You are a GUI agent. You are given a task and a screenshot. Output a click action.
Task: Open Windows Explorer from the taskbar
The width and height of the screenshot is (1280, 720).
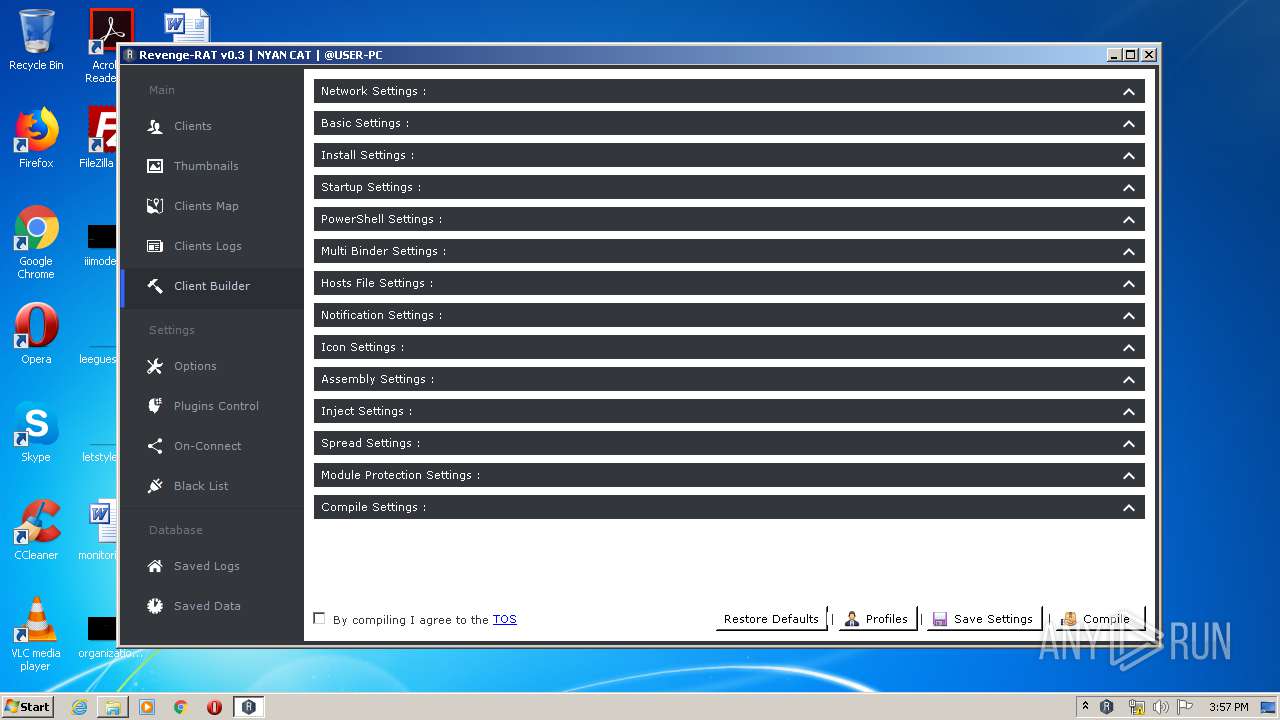[113, 707]
